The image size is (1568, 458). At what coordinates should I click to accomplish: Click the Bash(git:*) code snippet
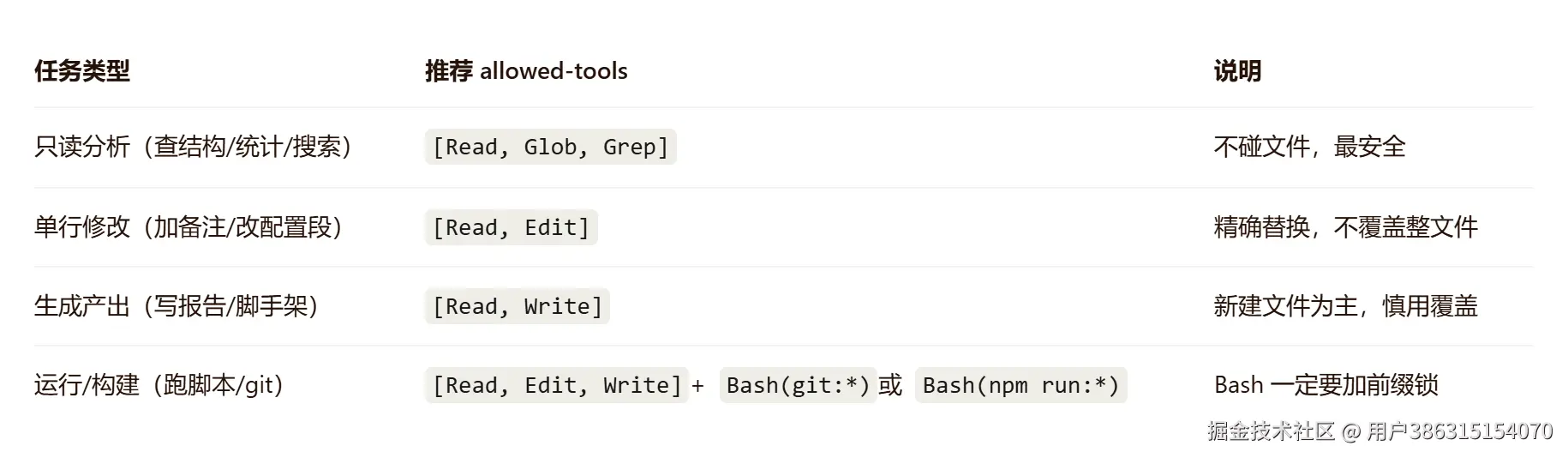(798, 385)
